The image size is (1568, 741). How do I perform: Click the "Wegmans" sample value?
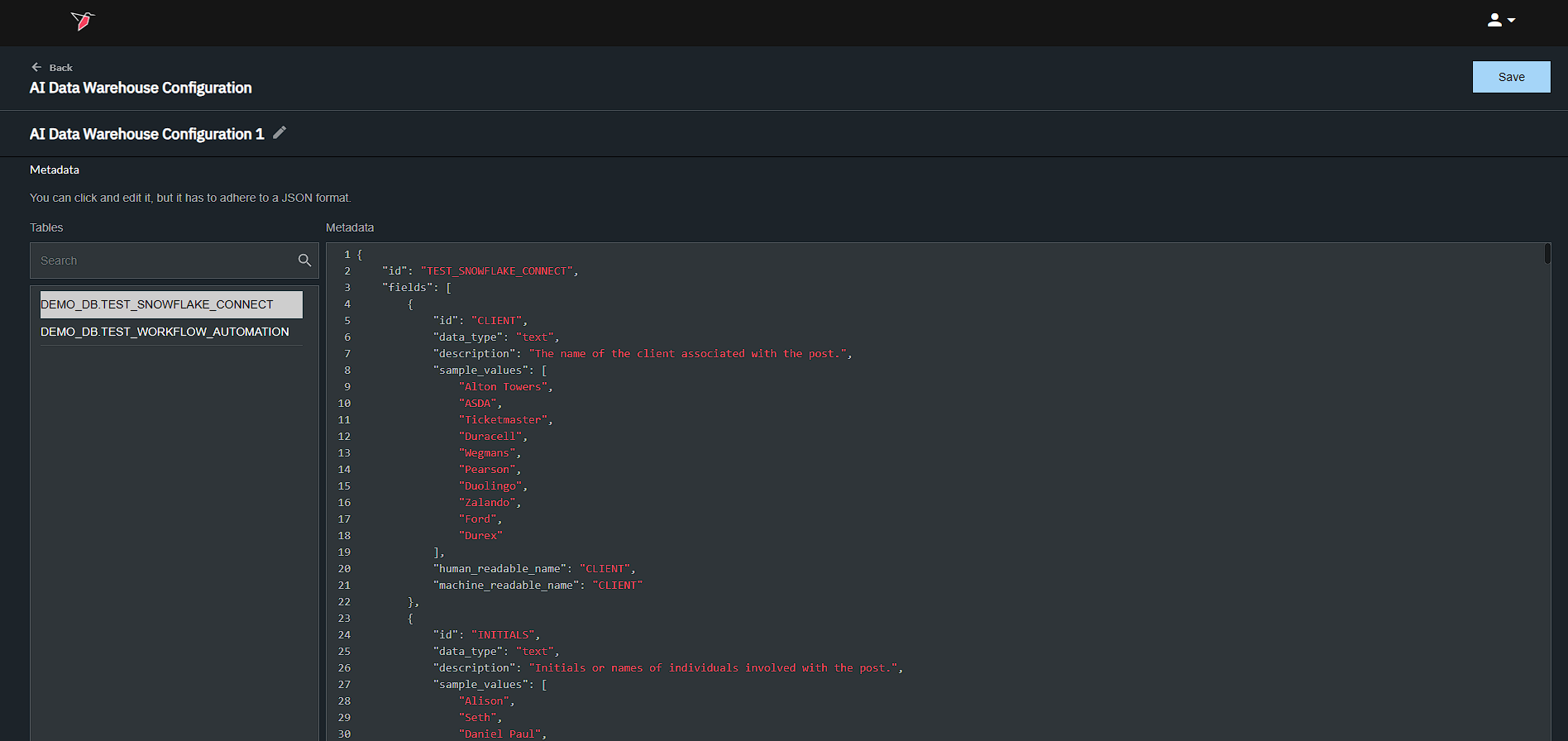487,453
